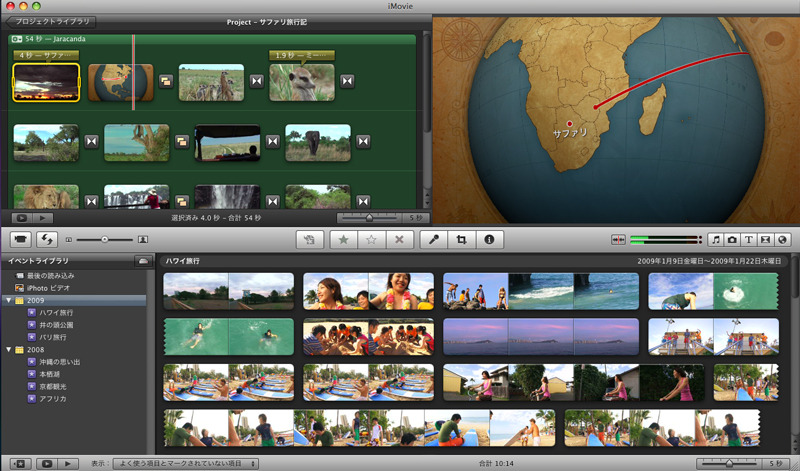800x471 pixels.
Task: Click the purple sunset ocean event clip
Action: coord(541,337)
